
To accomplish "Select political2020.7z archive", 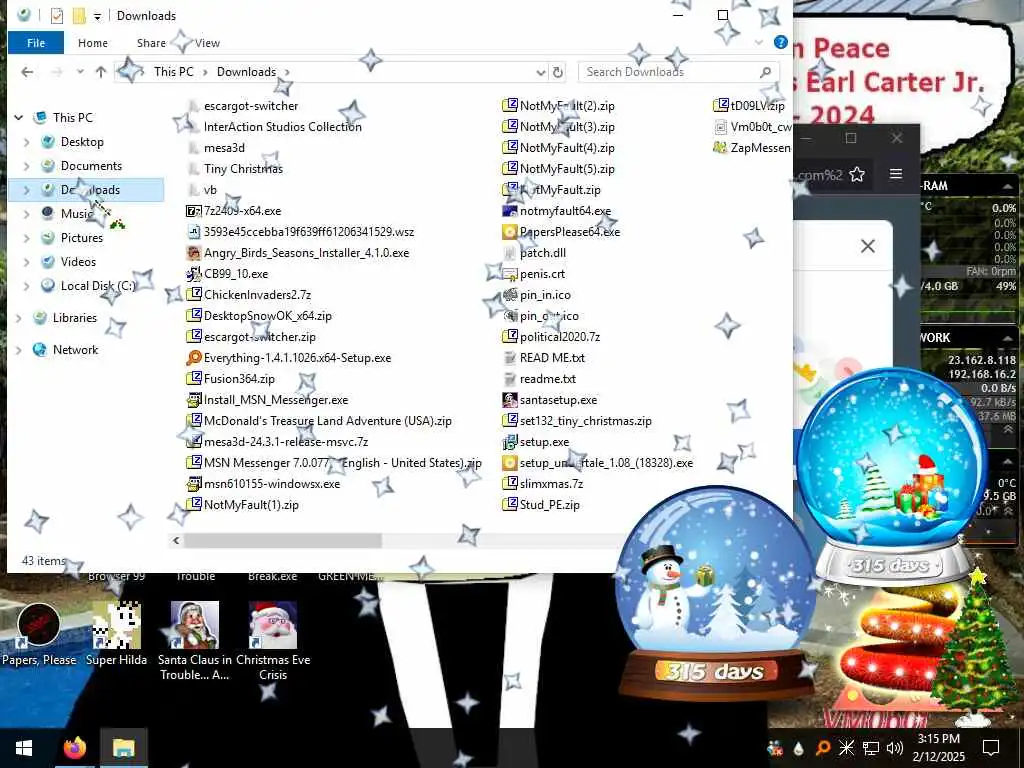I will [551, 337].
